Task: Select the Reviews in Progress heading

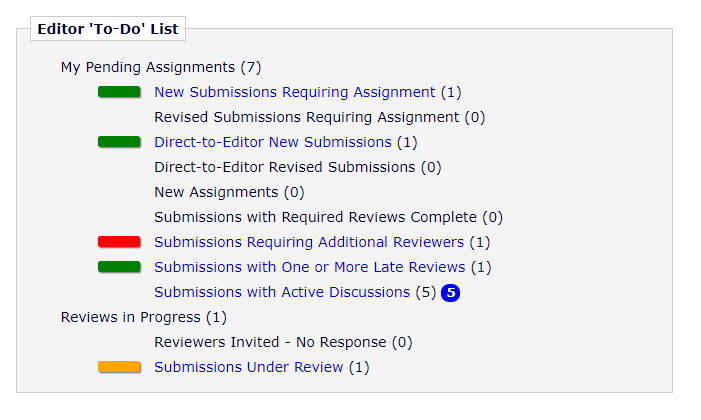Action: 143,317
